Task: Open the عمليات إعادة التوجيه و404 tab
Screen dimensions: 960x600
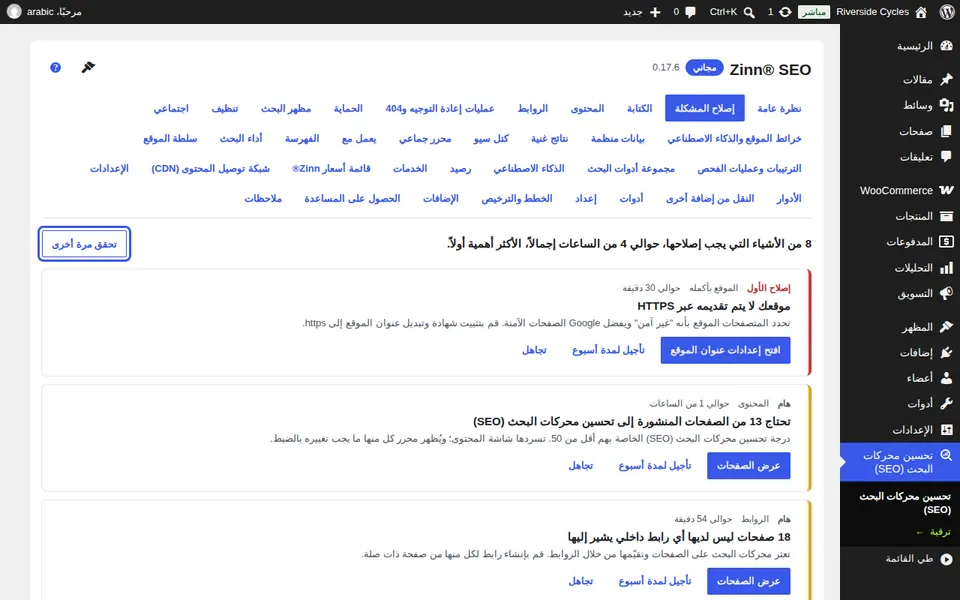Action: (440, 108)
